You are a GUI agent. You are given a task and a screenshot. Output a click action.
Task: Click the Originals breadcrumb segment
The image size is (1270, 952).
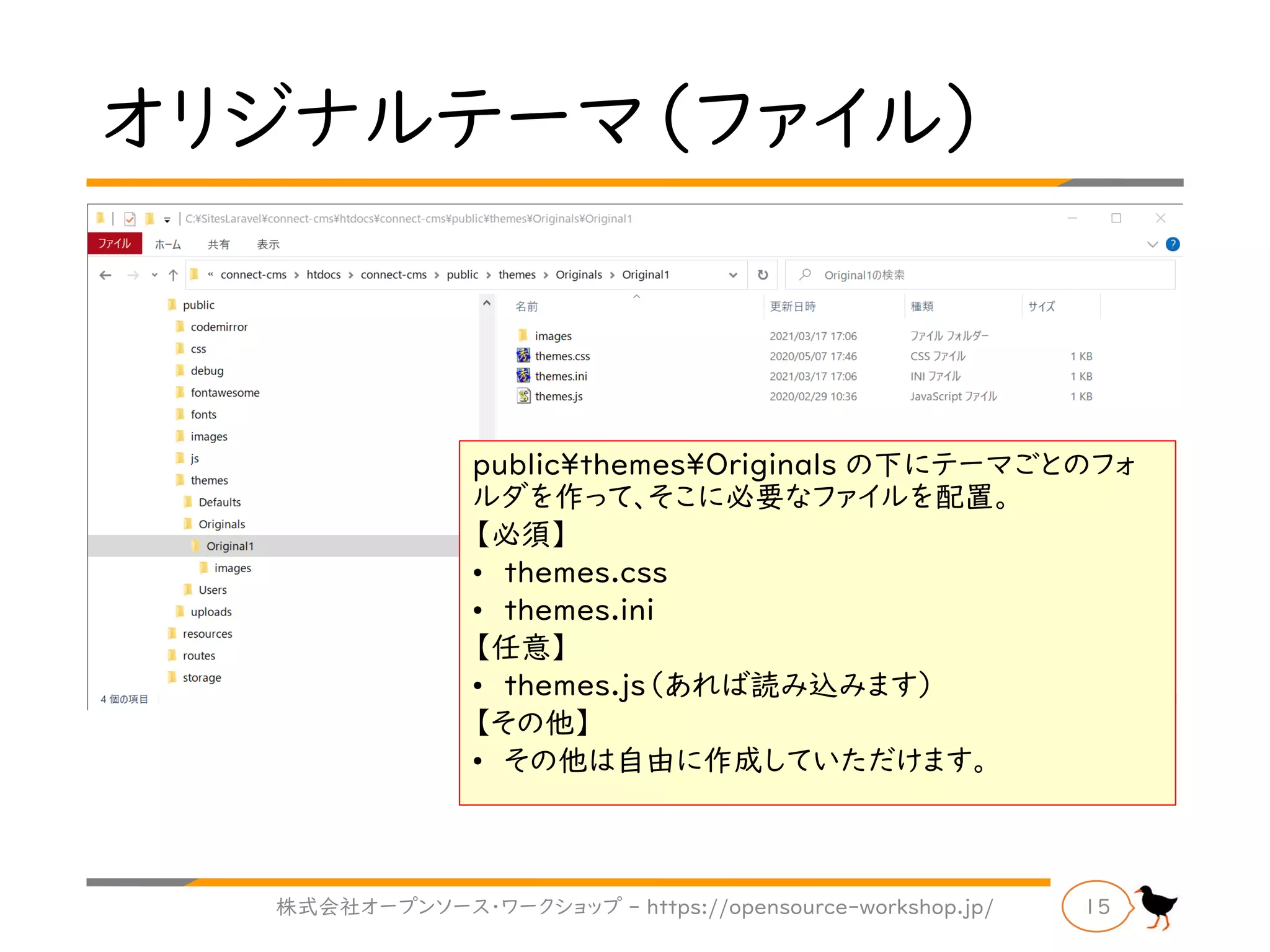(x=579, y=275)
